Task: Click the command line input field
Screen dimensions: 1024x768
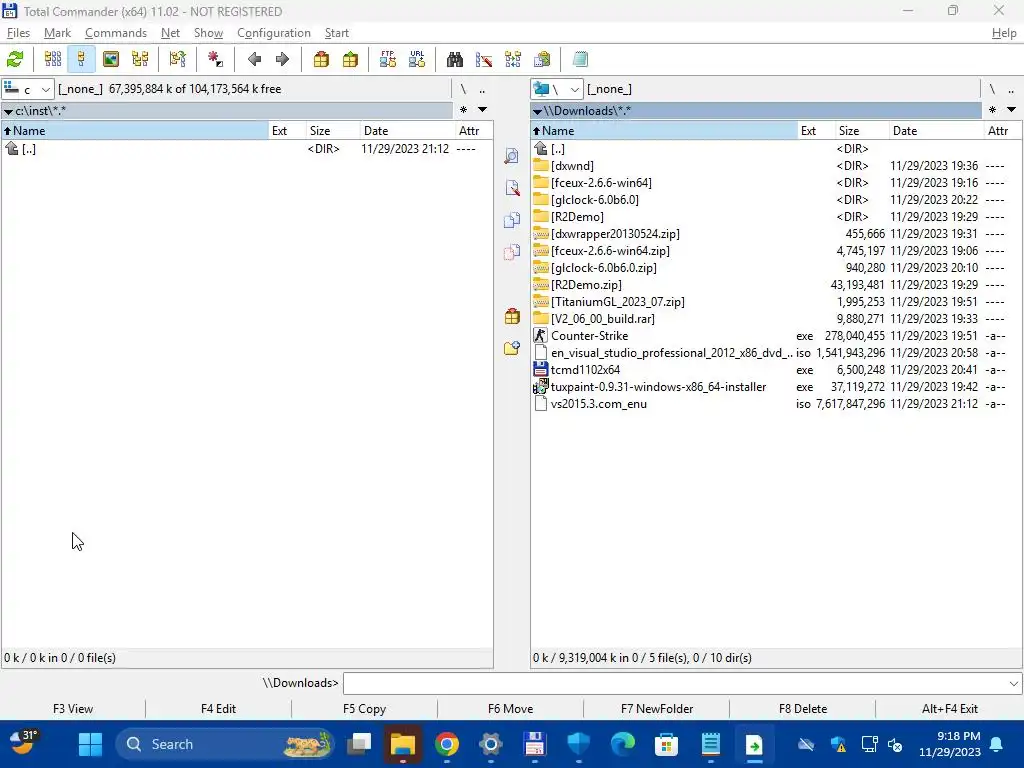Action: pos(674,683)
